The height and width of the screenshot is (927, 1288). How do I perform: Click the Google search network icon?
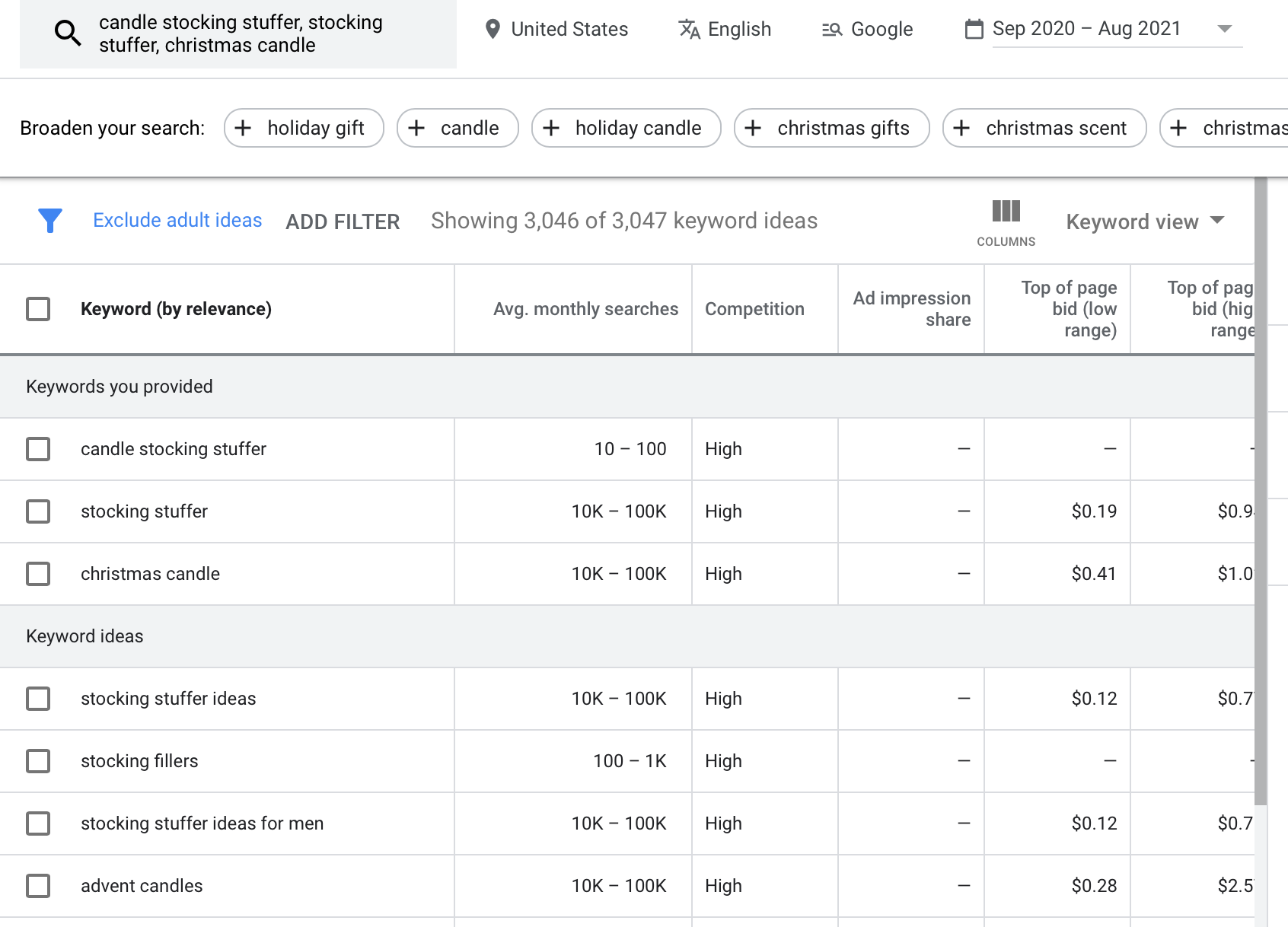831,30
